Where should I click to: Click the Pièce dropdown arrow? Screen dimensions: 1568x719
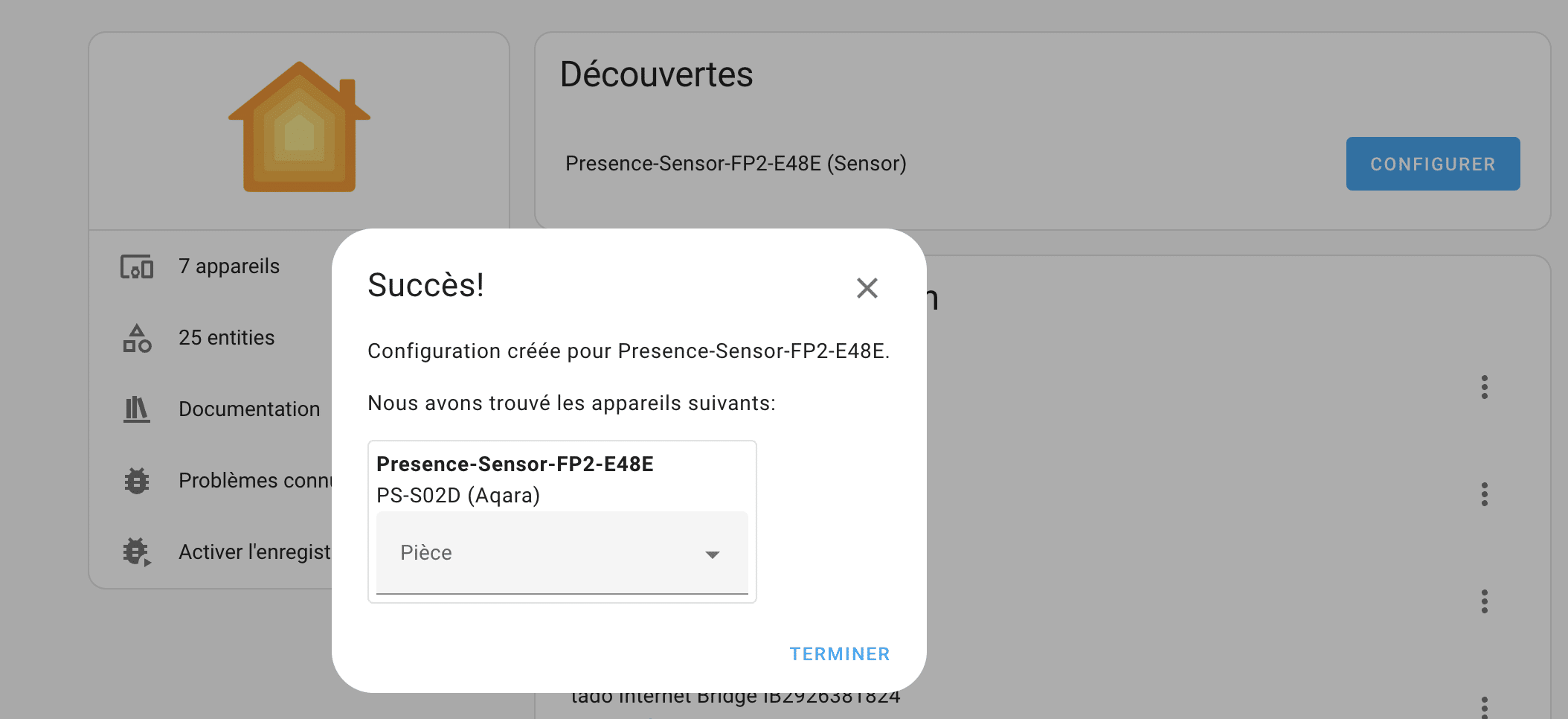click(712, 555)
